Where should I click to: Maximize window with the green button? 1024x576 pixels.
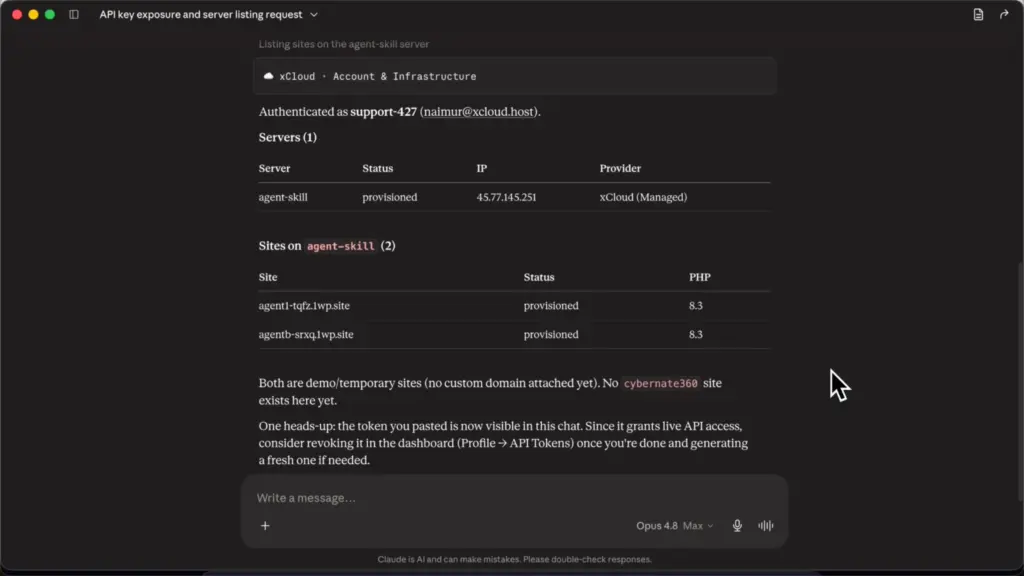point(50,14)
